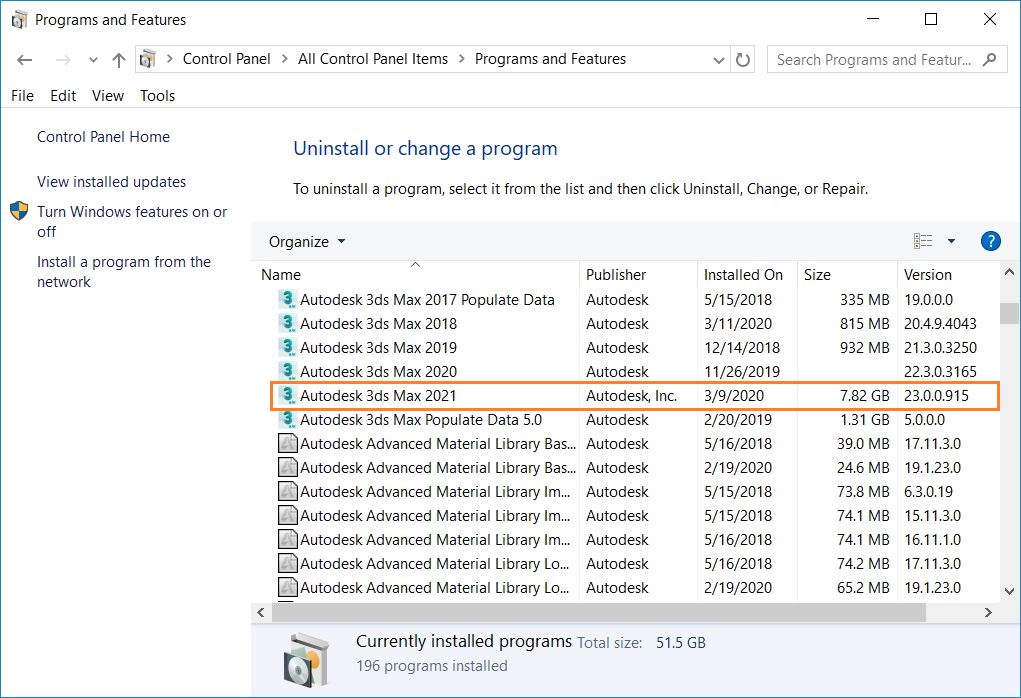Viewport: 1021px width, 698px height.
Task: Click in the Search Programs and Features field
Action: click(x=873, y=60)
